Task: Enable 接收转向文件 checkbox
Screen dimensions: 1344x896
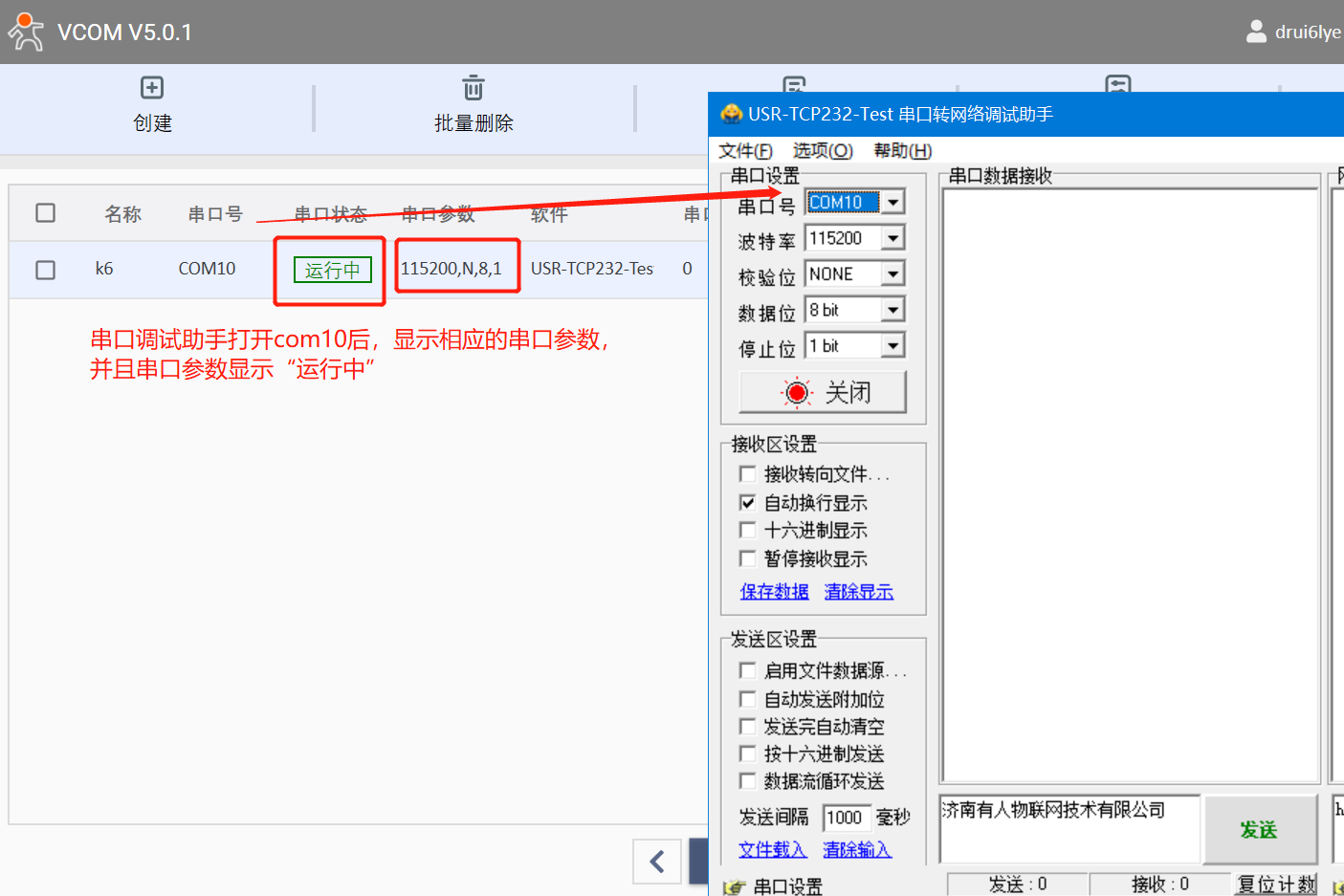Action: click(x=748, y=473)
